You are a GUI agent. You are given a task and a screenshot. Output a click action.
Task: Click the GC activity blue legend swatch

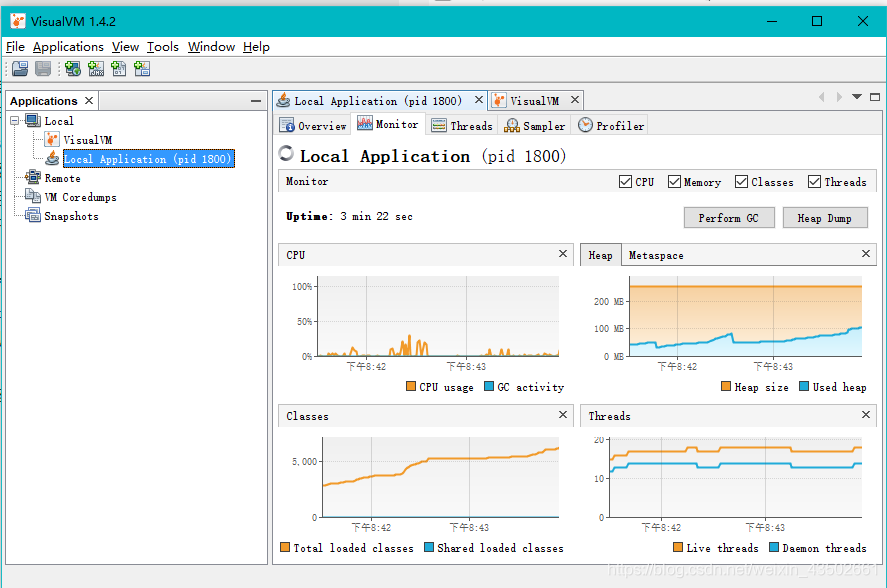point(489,386)
